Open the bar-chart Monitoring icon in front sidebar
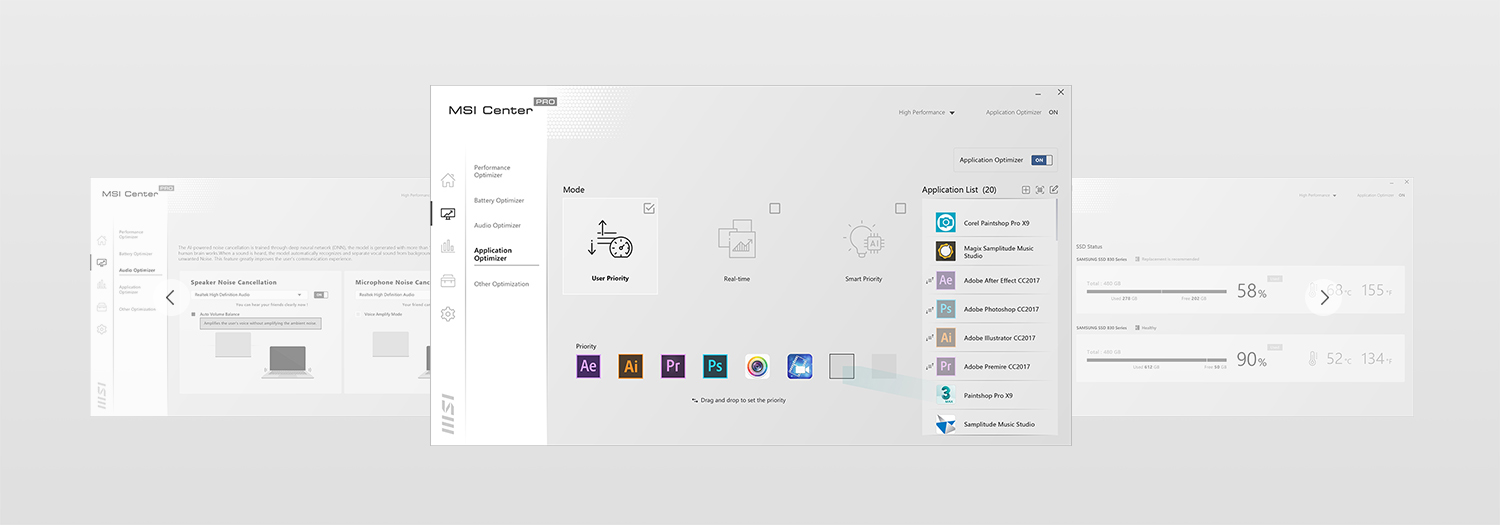The width and height of the screenshot is (1500, 525). (x=448, y=247)
